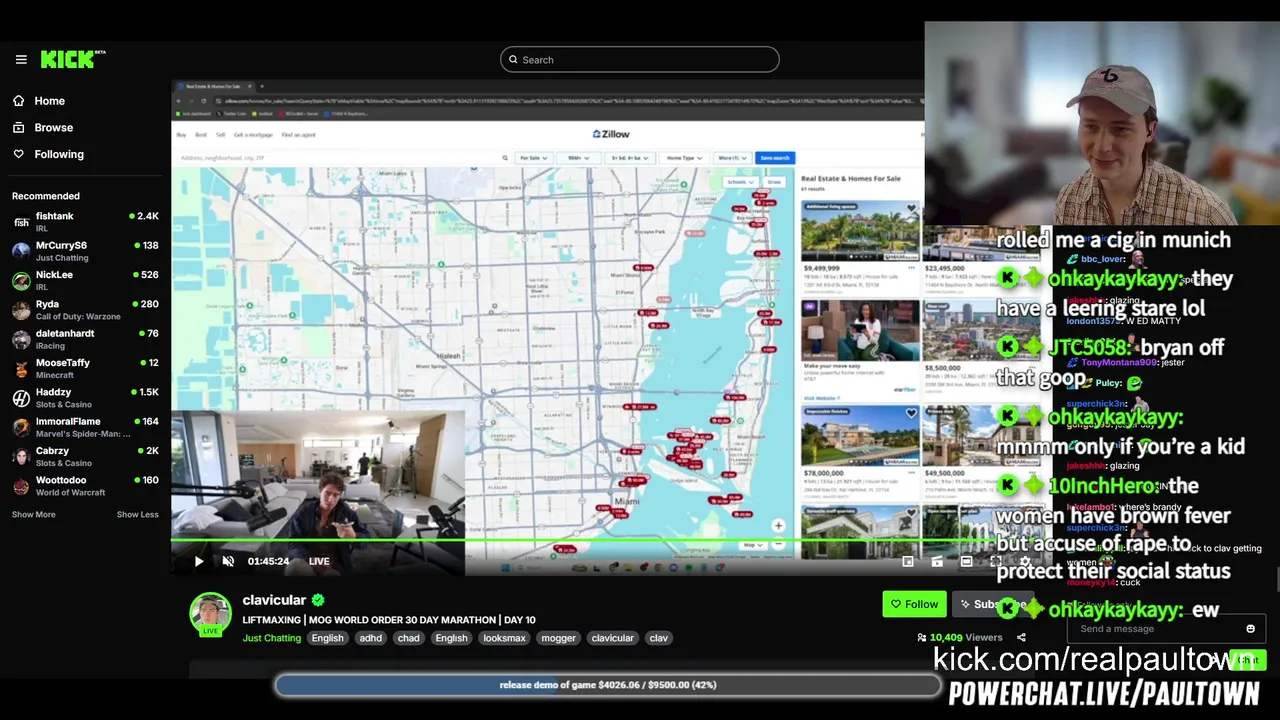Open the emoji picker in chat box

click(x=1250, y=629)
